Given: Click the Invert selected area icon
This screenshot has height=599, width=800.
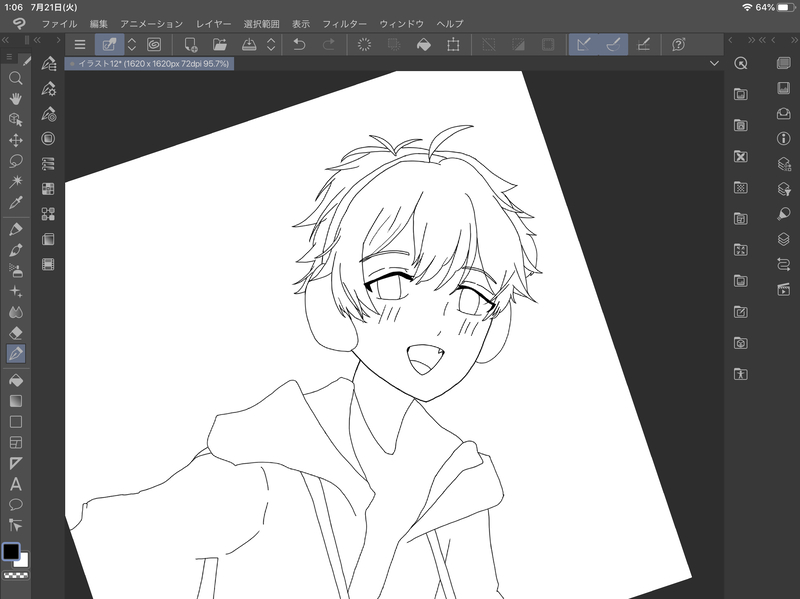Looking at the screenshot, I should [x=518, y=45].
